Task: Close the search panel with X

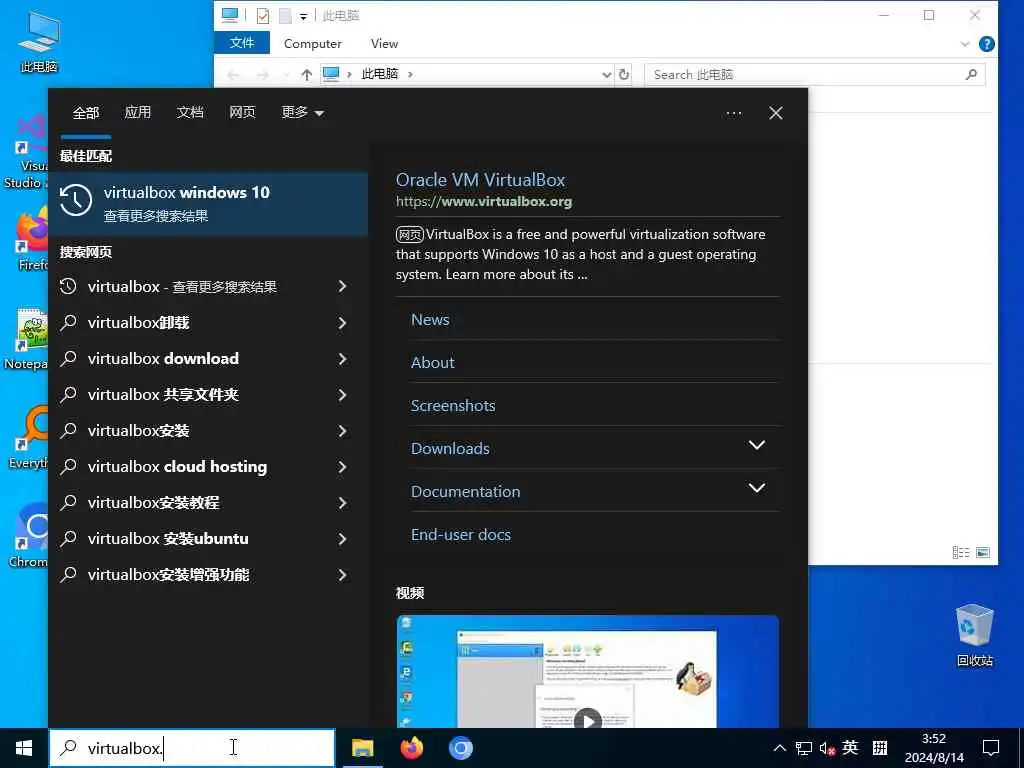Action: [776, 113]
